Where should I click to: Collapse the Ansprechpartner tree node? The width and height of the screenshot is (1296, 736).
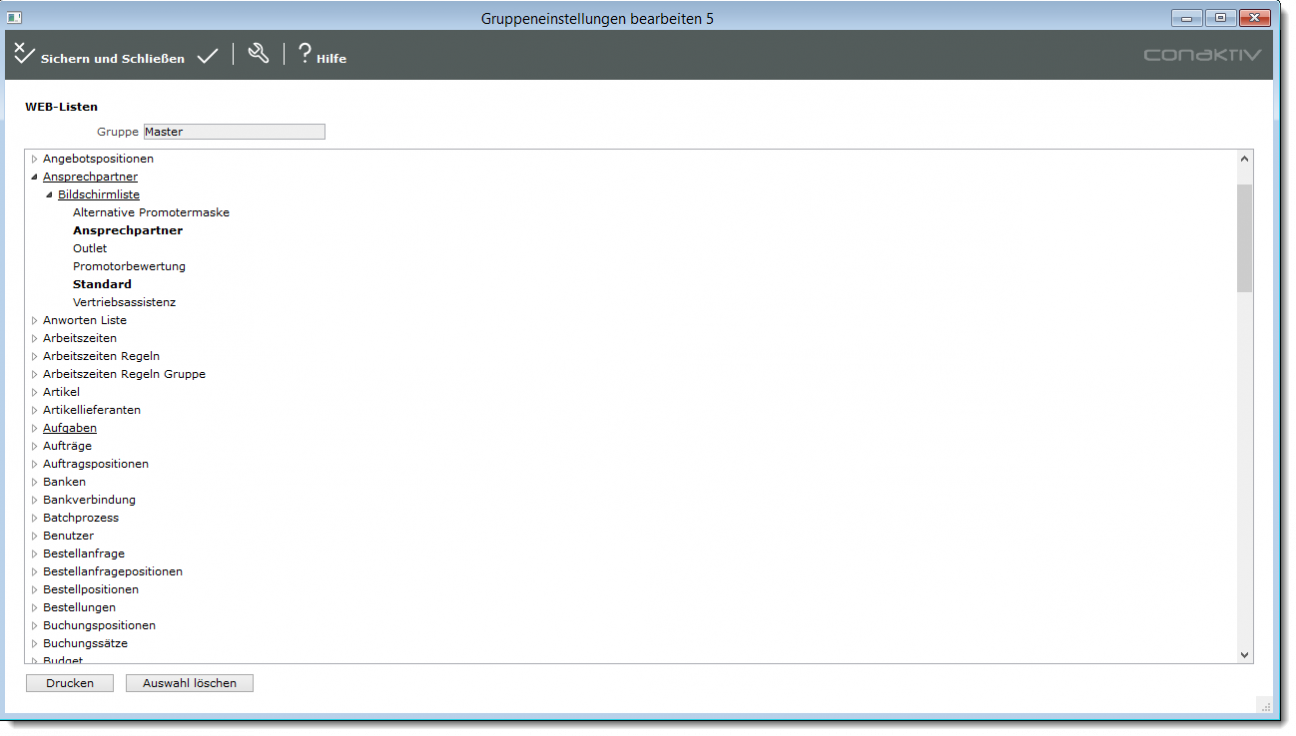(34, 177)
